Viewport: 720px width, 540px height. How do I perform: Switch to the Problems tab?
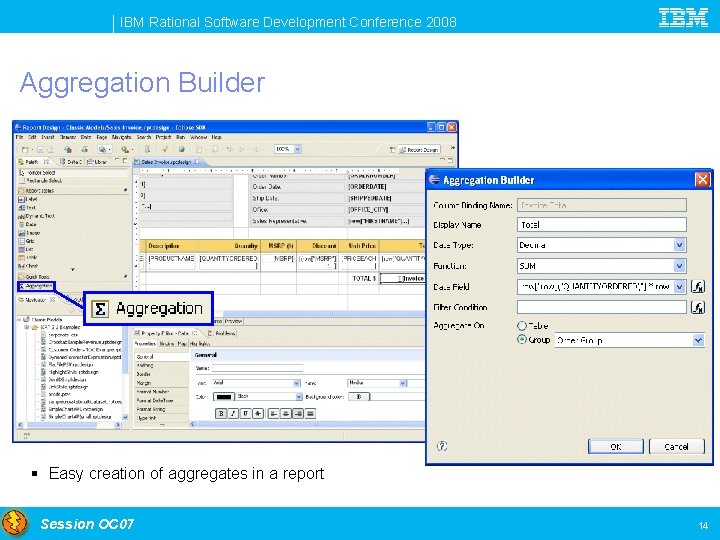click(x=222, y=333)
